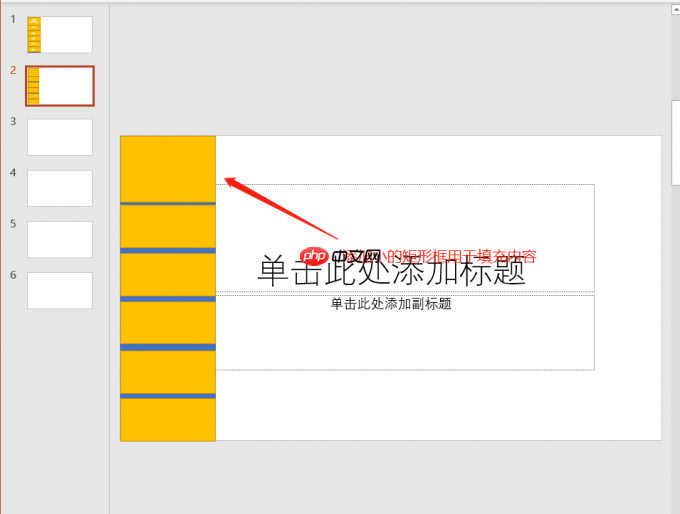Open blank slide 6 thumbnail
Viewport: 680px width, 514px height.
coord(60,291)
